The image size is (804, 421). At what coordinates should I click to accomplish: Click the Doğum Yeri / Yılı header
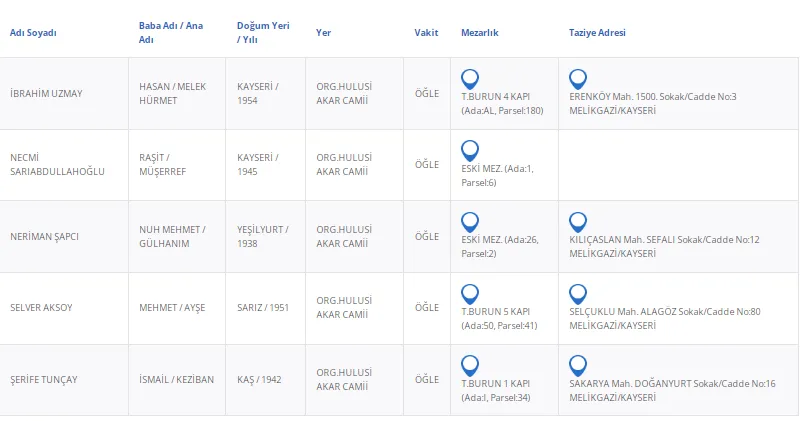(x=262, y=32)
